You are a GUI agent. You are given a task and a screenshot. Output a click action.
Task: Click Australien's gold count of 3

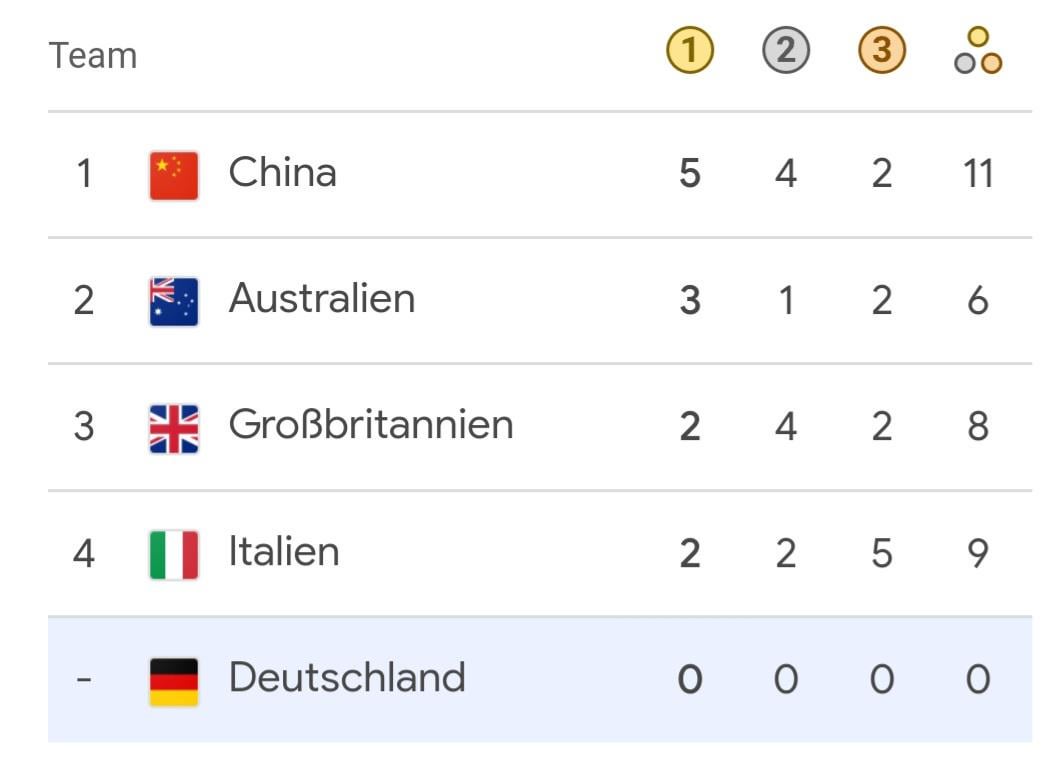(x=690, y=300)
